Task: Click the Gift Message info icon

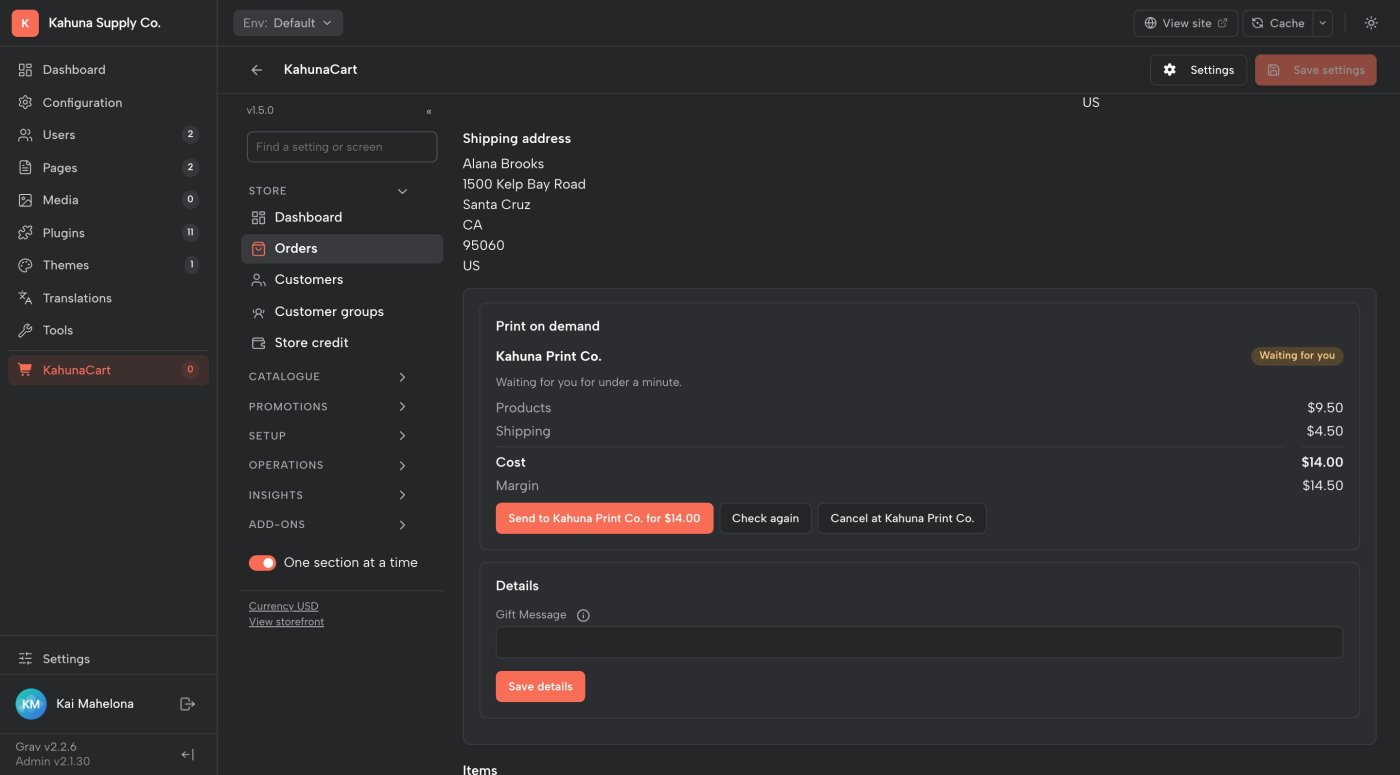Action: (584, 615)
